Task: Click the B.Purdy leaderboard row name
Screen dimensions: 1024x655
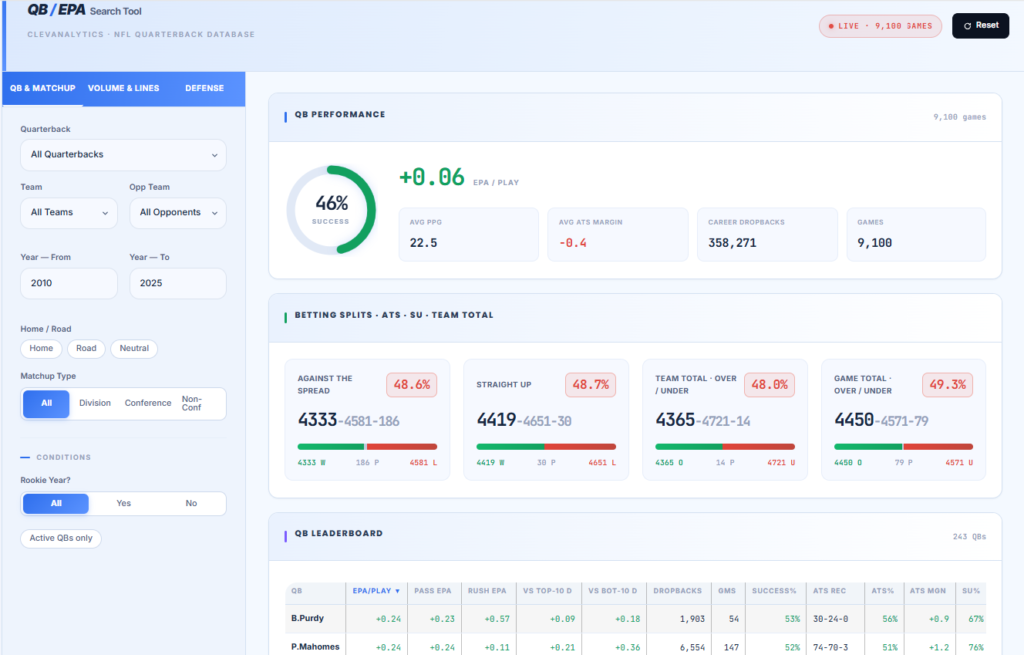Action: click(x=308, y=618)
